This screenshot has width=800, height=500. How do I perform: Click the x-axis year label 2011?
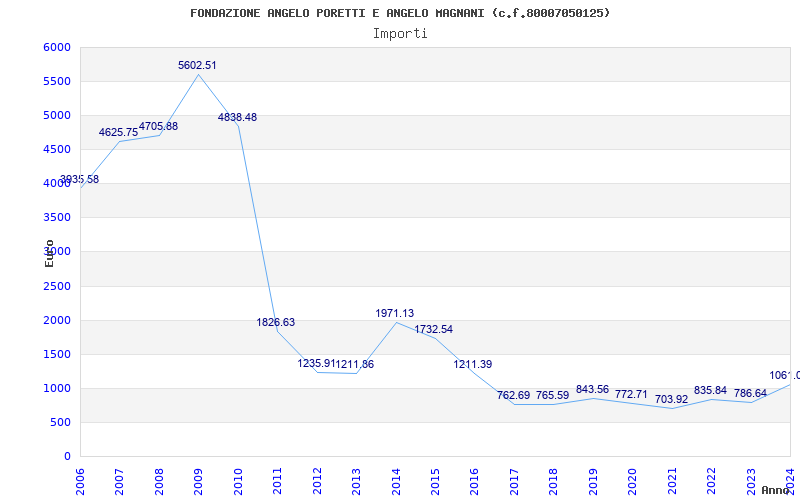(278, 482)
